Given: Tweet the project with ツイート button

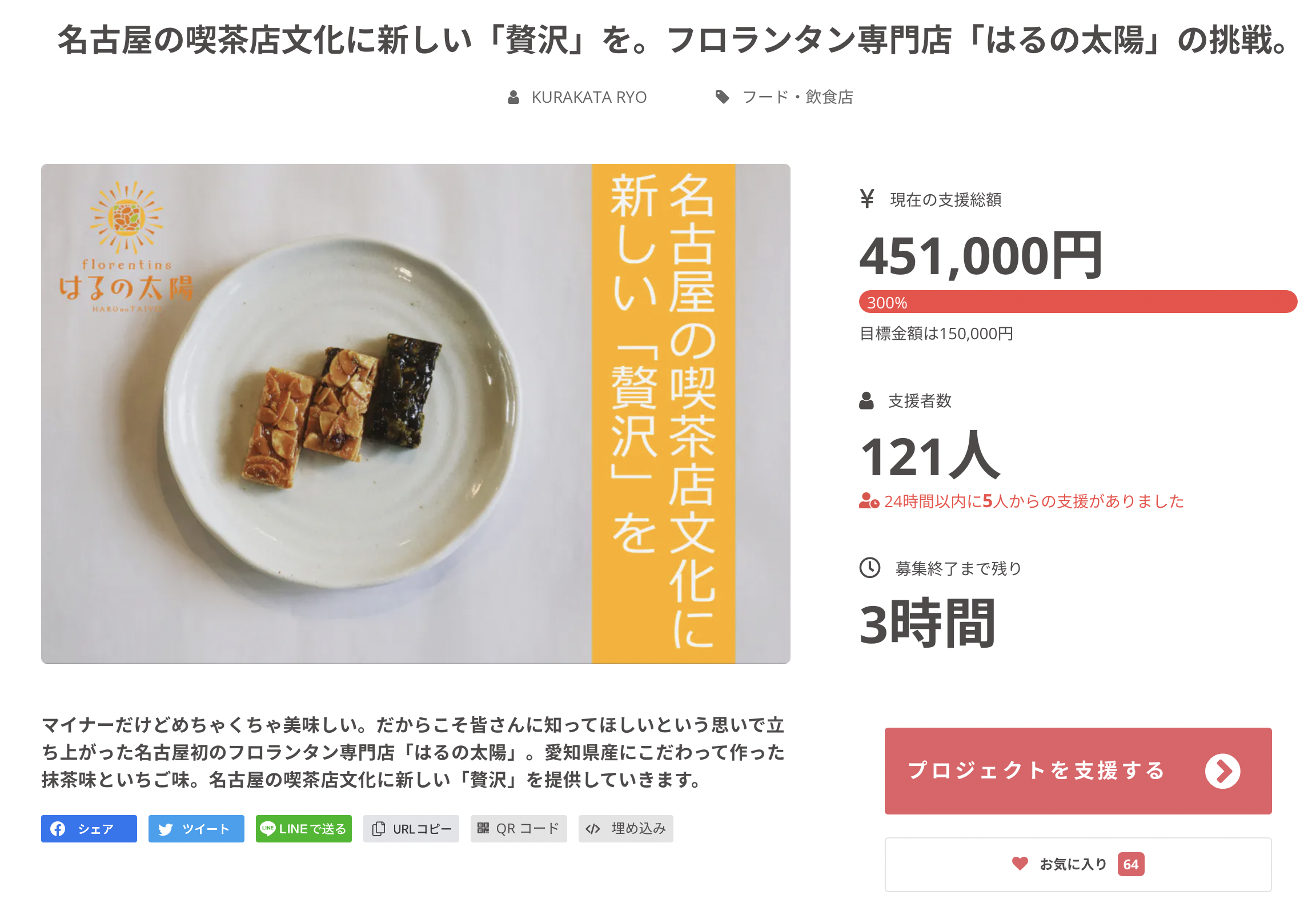Looking at the screenshot, I should 196,828.
